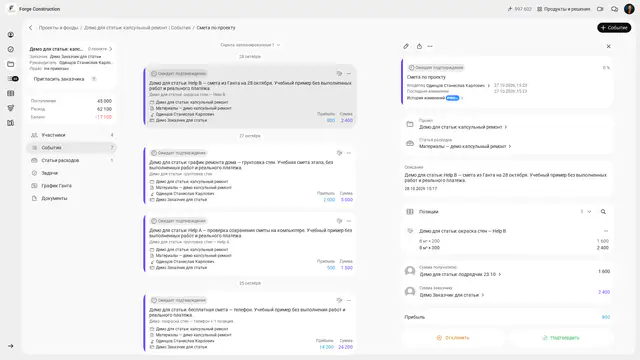The width and height of the screenshot is (640, 360).
Task: Open Документы section
Action: 72,198
